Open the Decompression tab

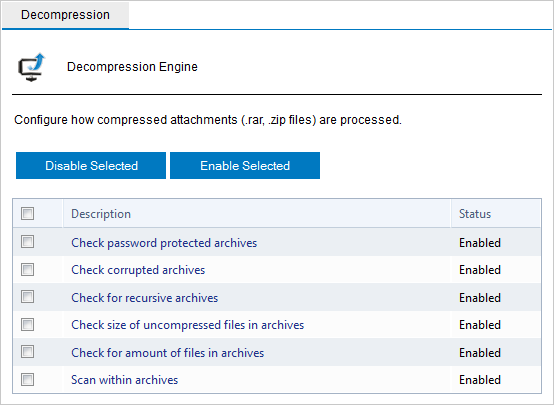click(65, 15)
